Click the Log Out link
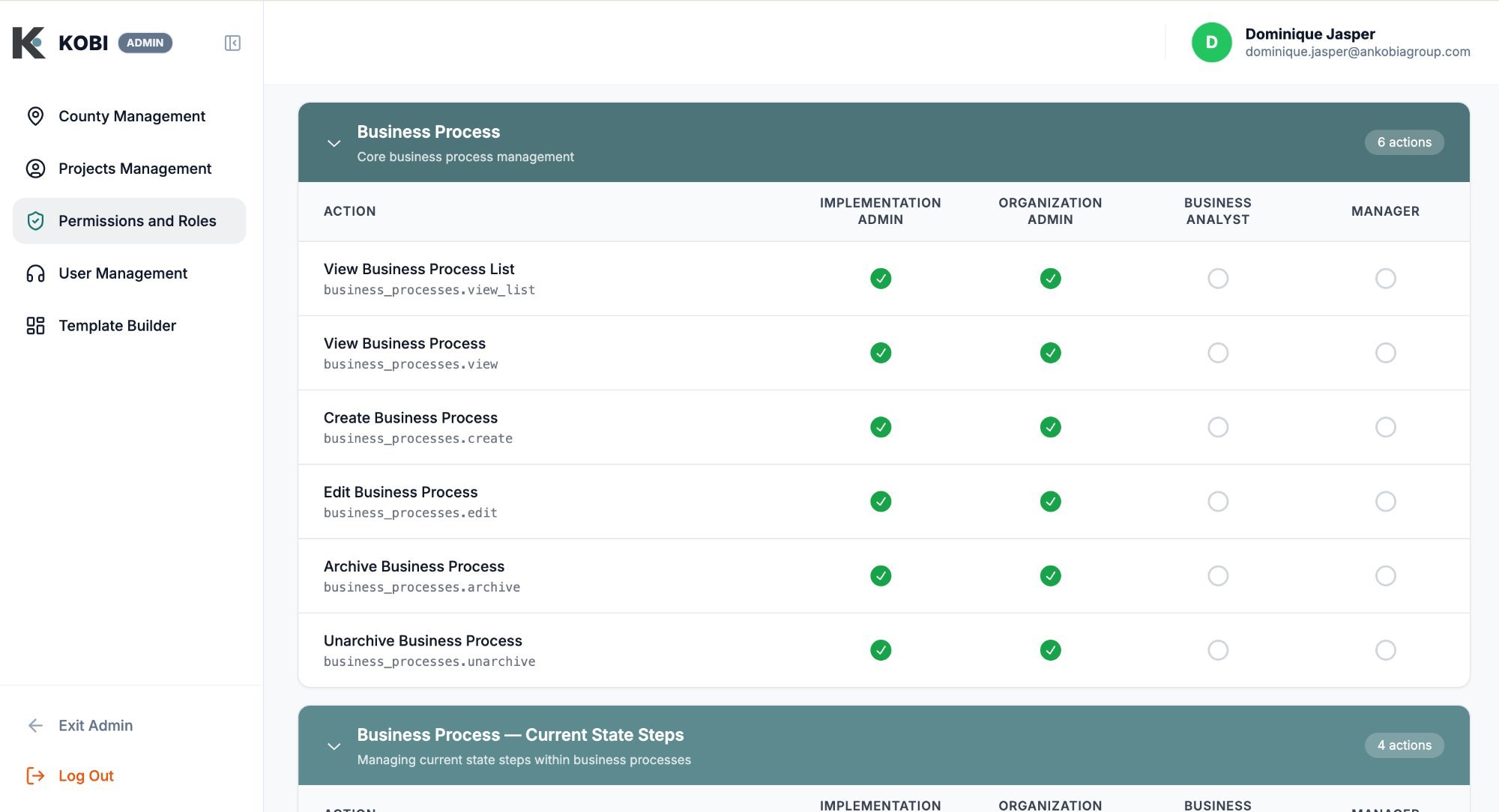The width and height of the screenshot is (1499, 812). point(86,775)
